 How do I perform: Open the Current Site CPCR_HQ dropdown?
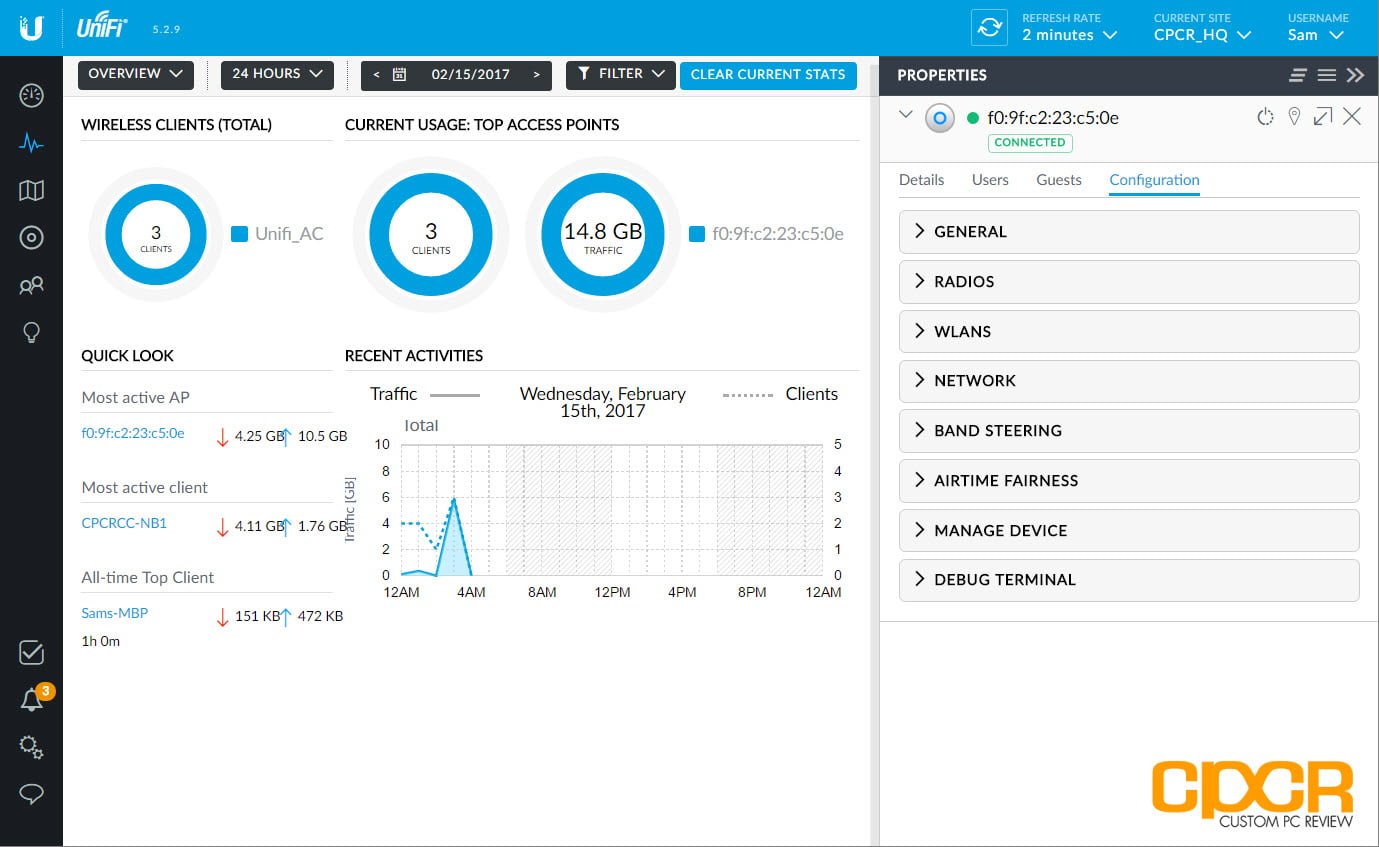point(1202,35)
